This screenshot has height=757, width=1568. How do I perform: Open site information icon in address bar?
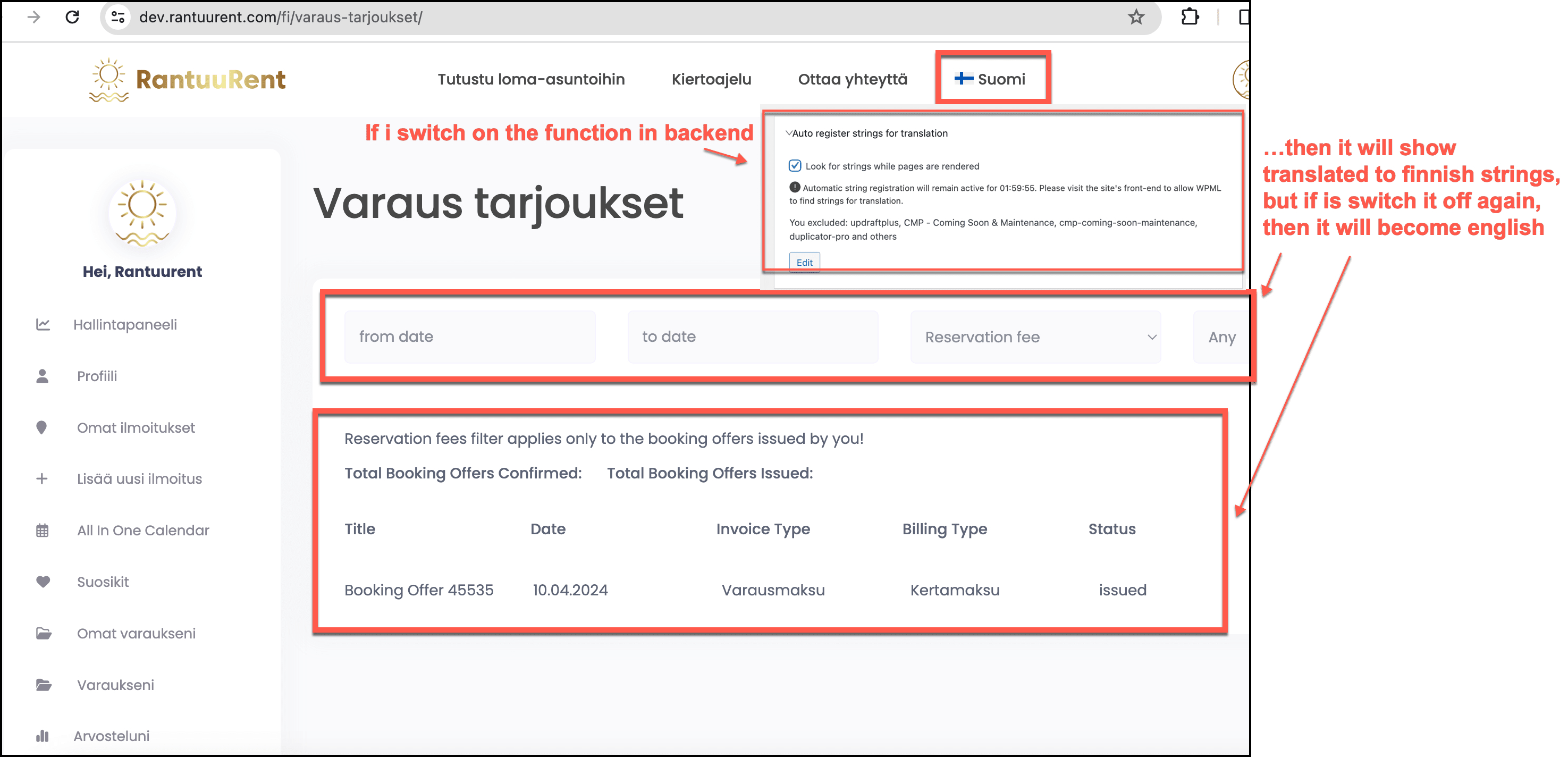pos(118,17)
